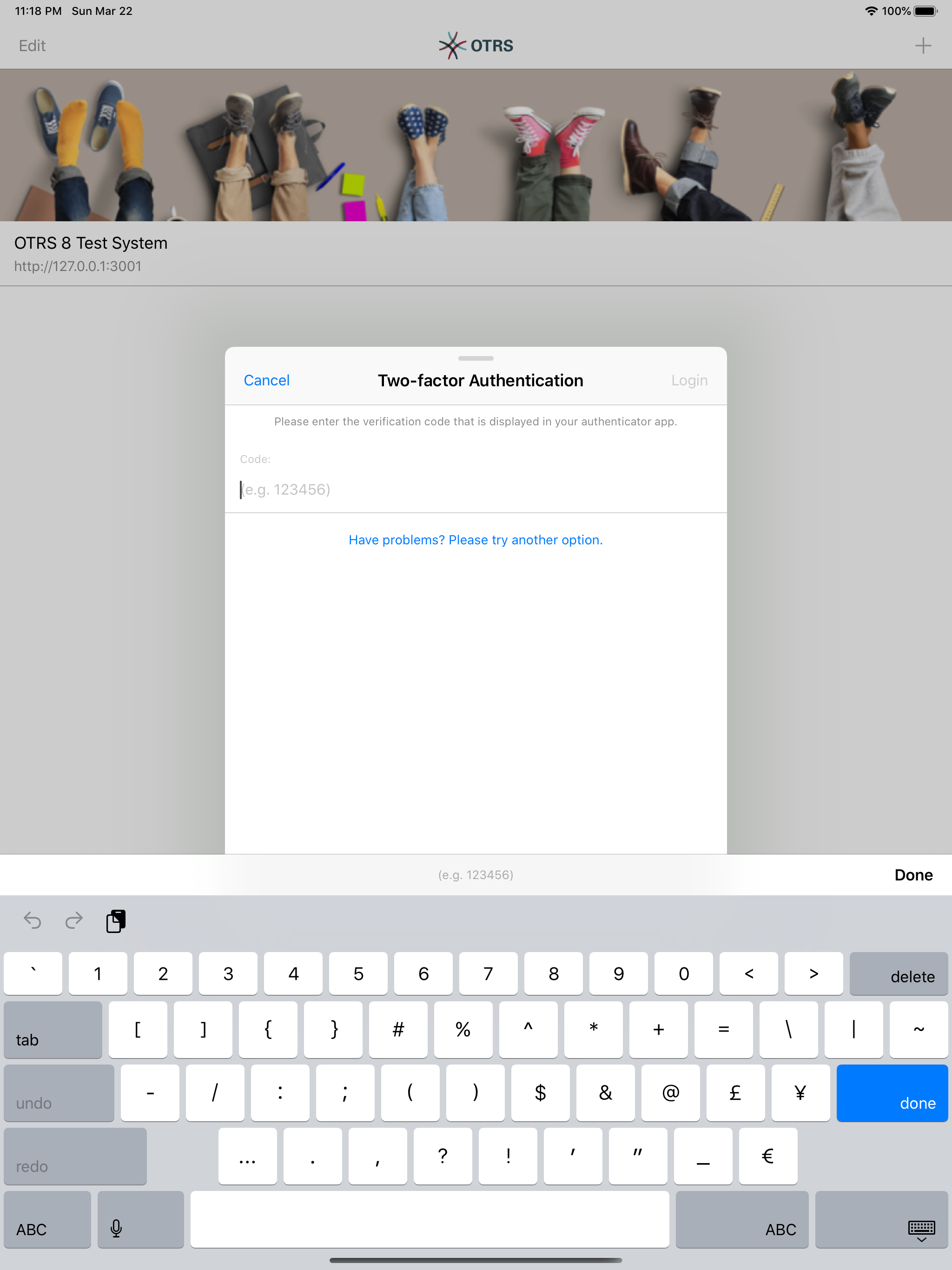Cancel the two-factor authentication dialog
This screenshot has height=1270, width=952.
pyautogui.click(x=266, y=380)
